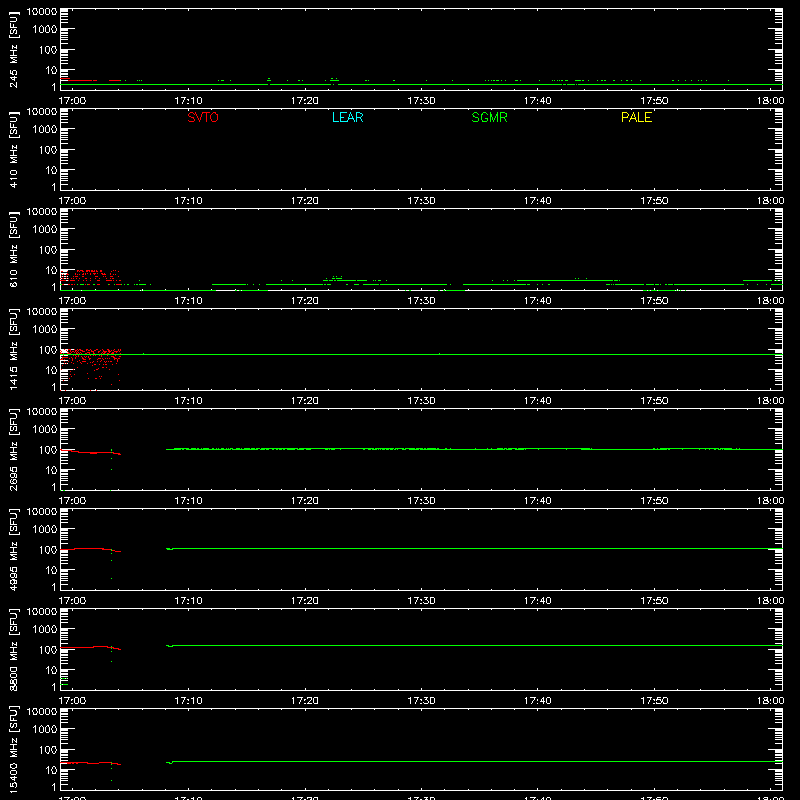Select the green SGMR station label
Image resolution: width=800 pixels, height=800 pixels.
(489, 117)
